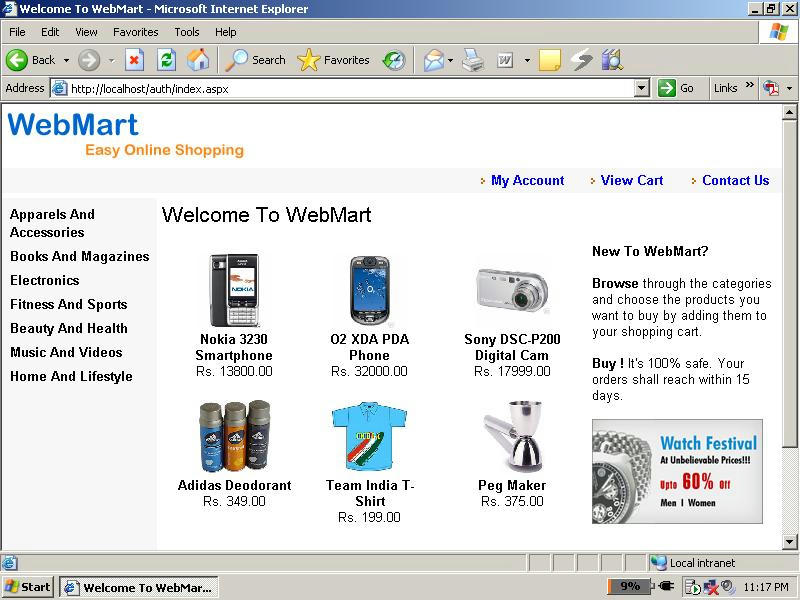The height and width of the screenshot is (600, 800).
Task: Click the Go button
Action: click(676, 88)
